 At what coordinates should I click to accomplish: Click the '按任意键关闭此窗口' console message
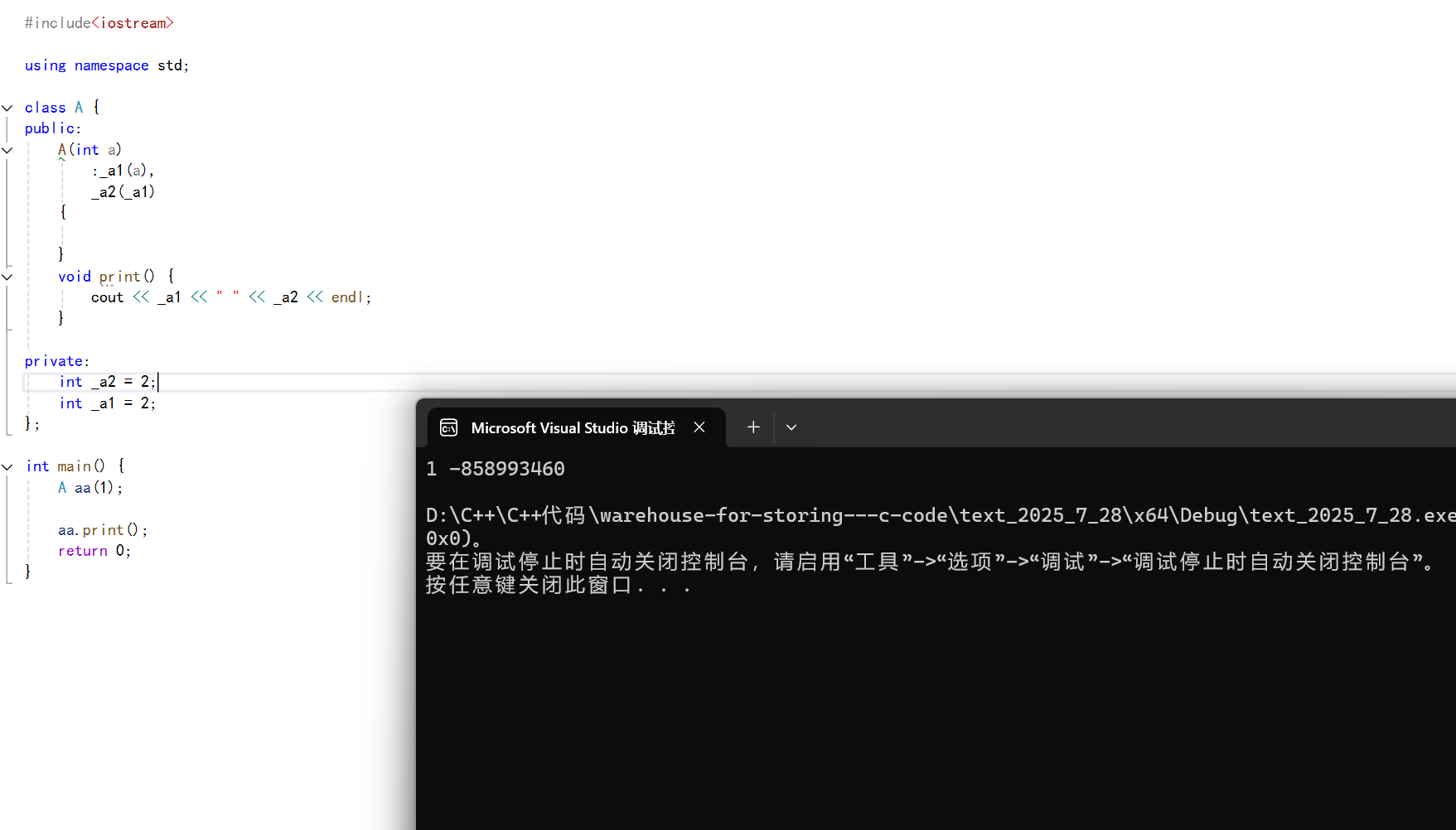tap(559, 585)
